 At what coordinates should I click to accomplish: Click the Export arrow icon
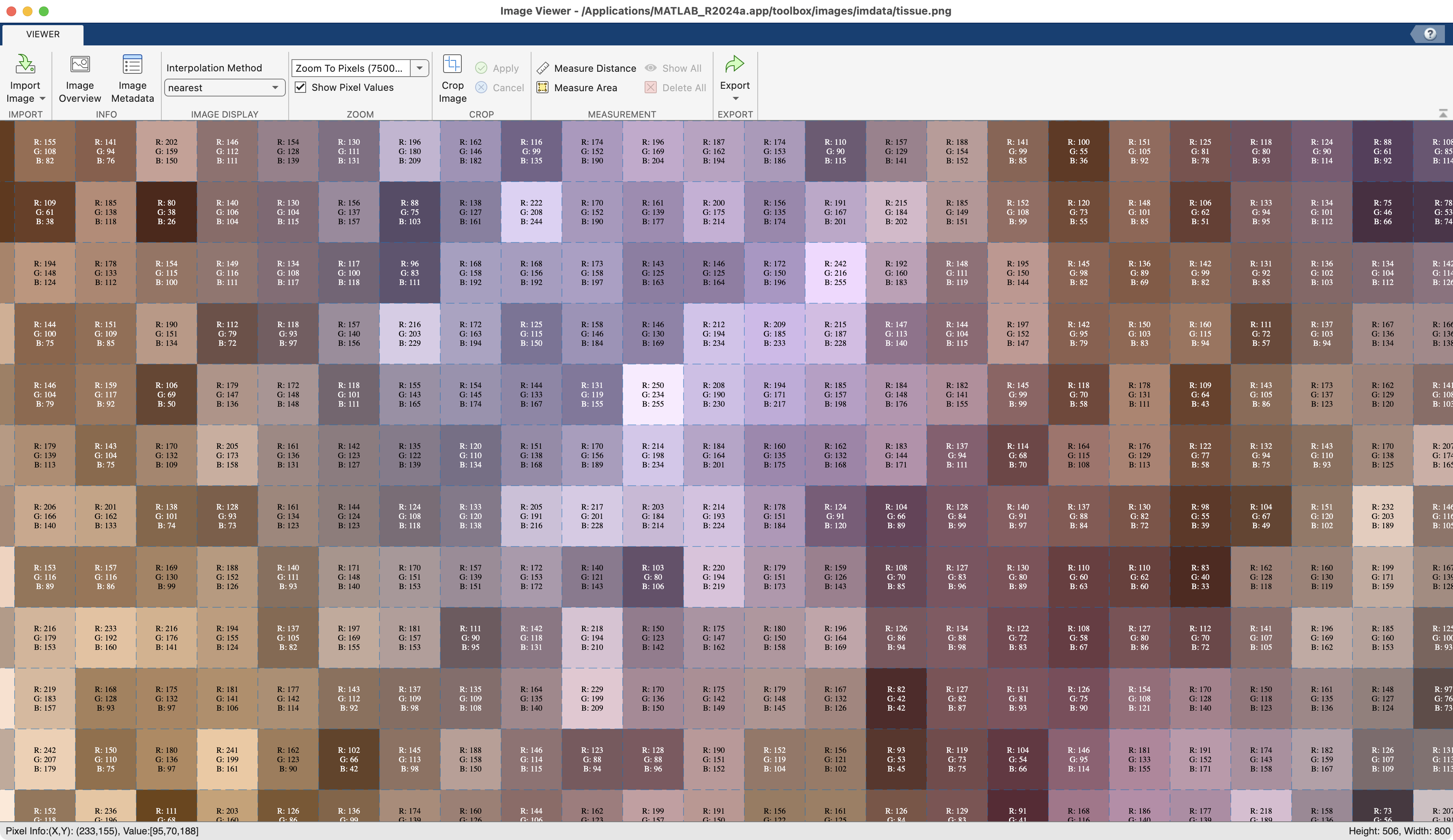point(735,64)
